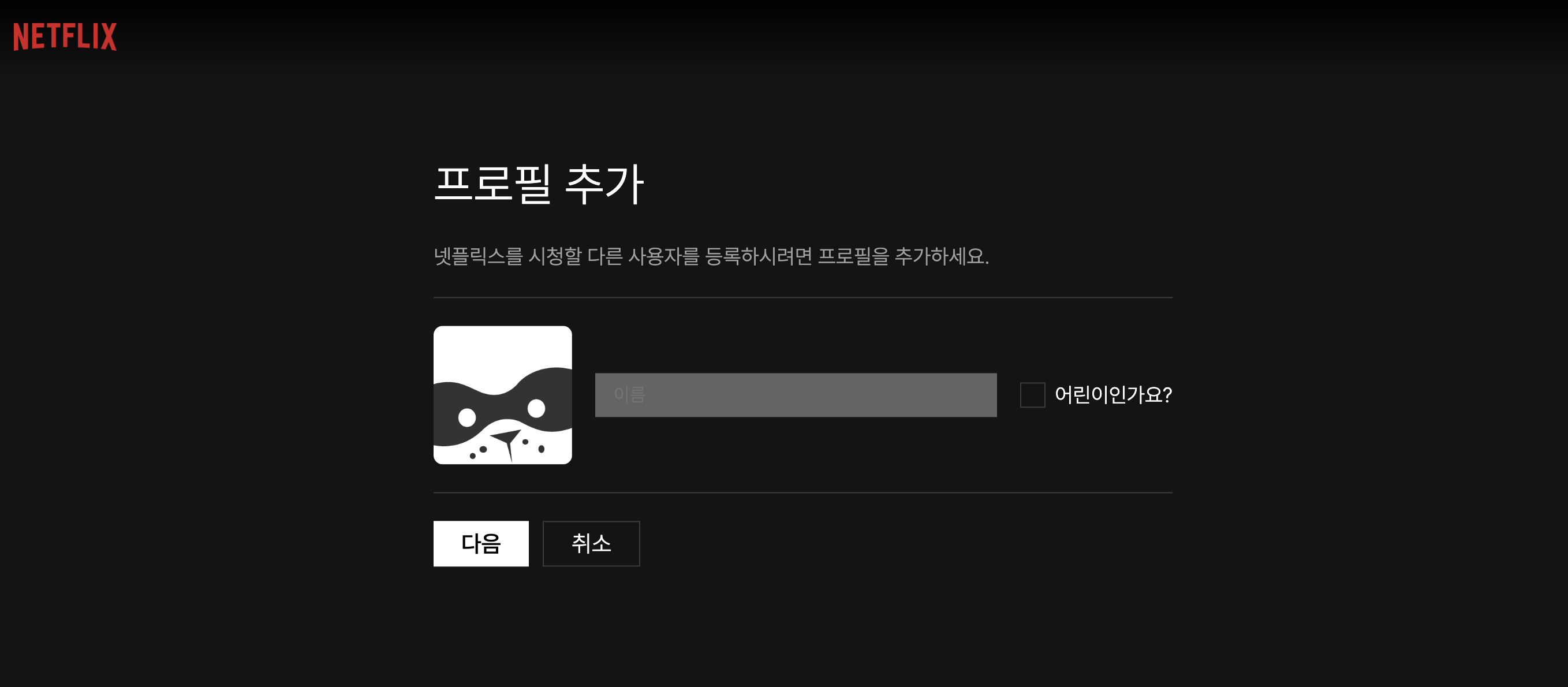Viewport: 1568px width, 687px height.
Task: Click the 취소 button
Action: 591,543
